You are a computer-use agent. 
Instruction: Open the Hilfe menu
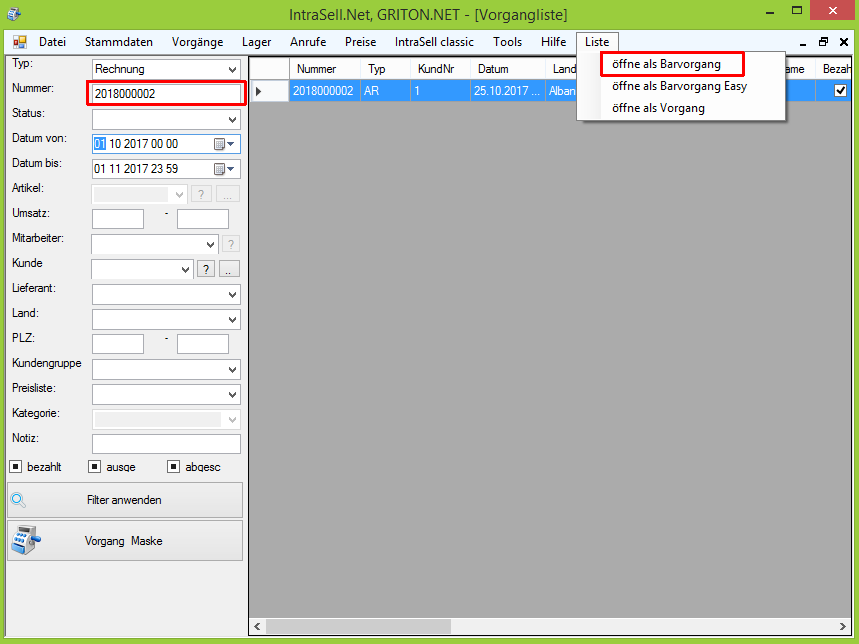tap(553, 42)
